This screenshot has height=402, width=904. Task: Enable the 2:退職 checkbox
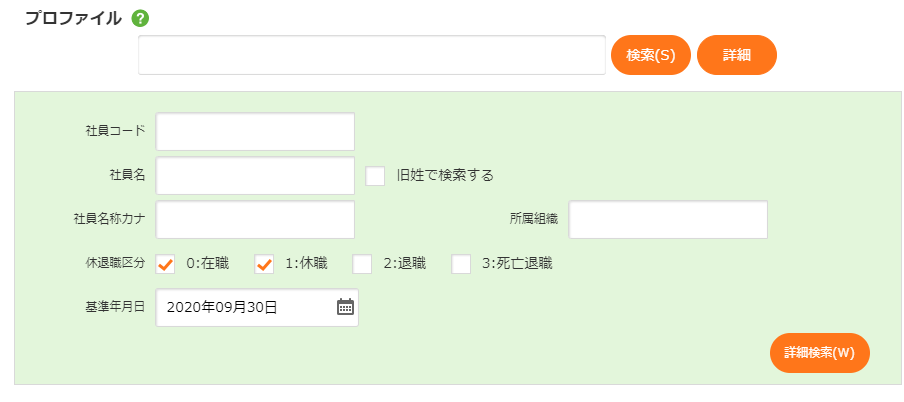click(363, 264)
